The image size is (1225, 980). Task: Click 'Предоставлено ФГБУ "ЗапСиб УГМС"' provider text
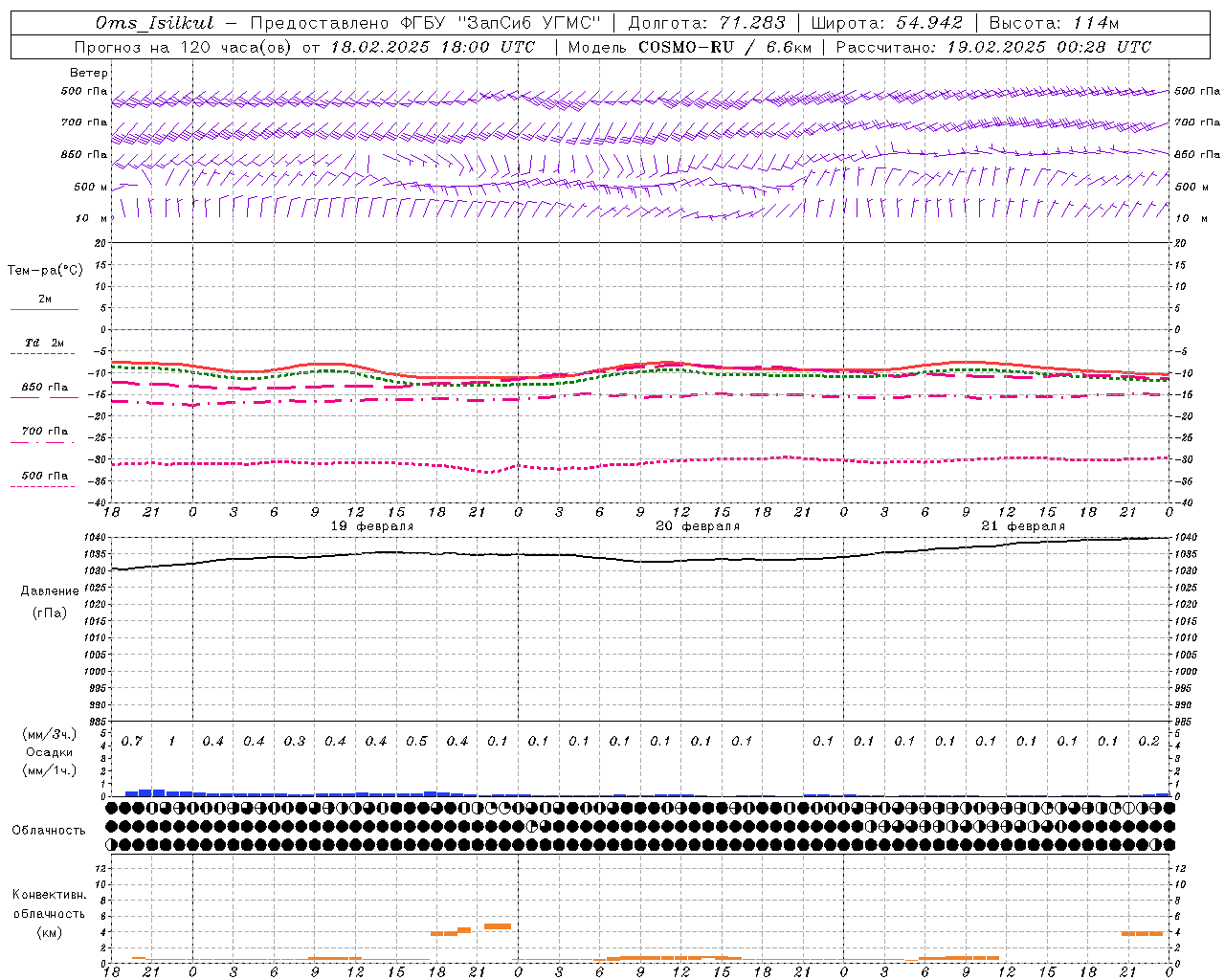pyautogui.click(x=425, y=23)
